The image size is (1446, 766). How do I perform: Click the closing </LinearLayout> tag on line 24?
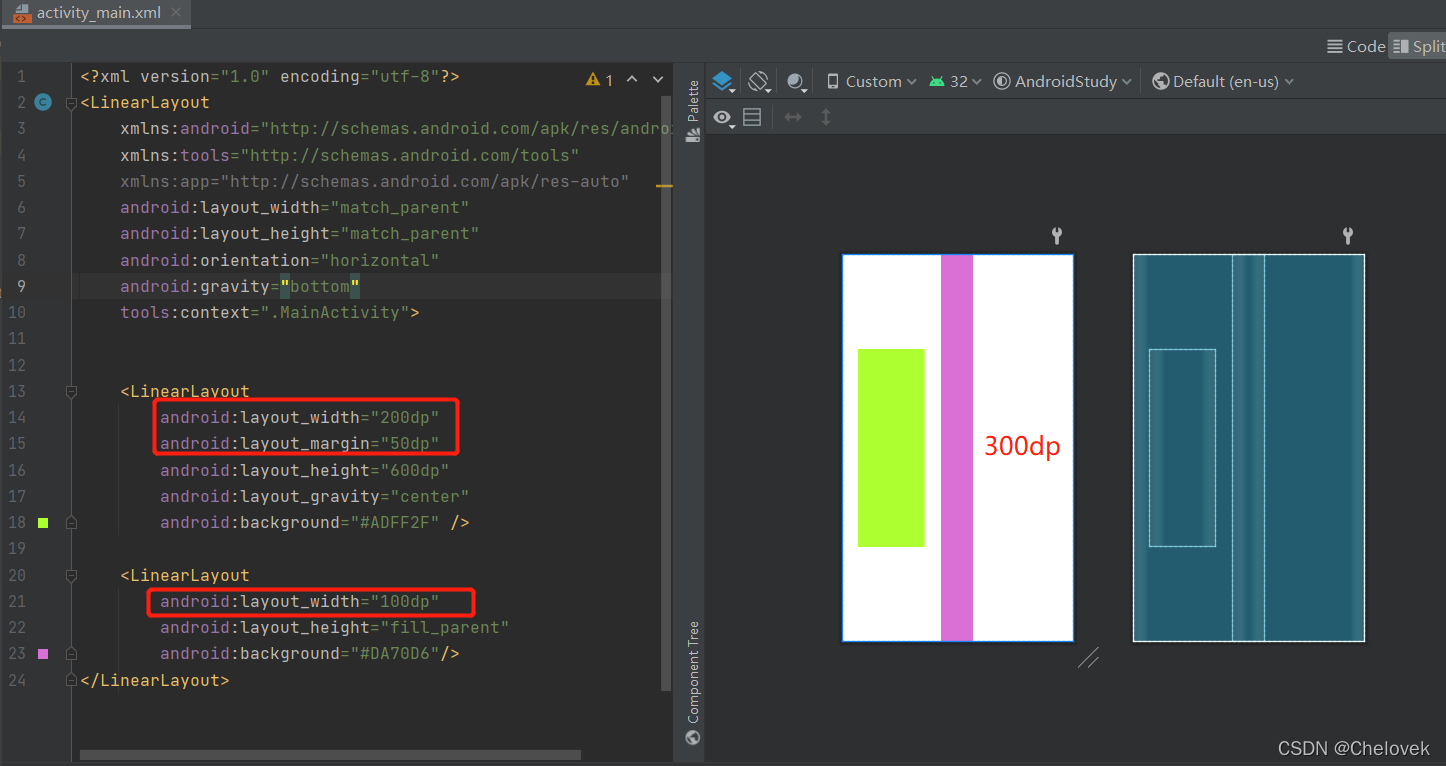pos(155,681)
